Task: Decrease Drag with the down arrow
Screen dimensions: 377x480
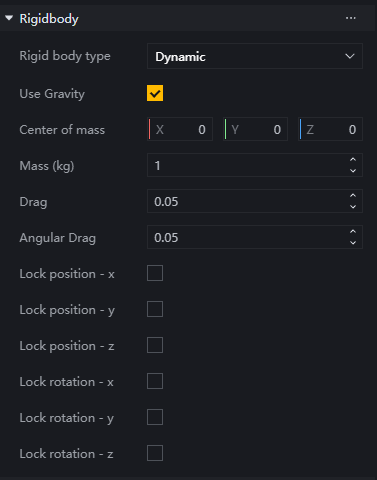Action: [353, 207]
